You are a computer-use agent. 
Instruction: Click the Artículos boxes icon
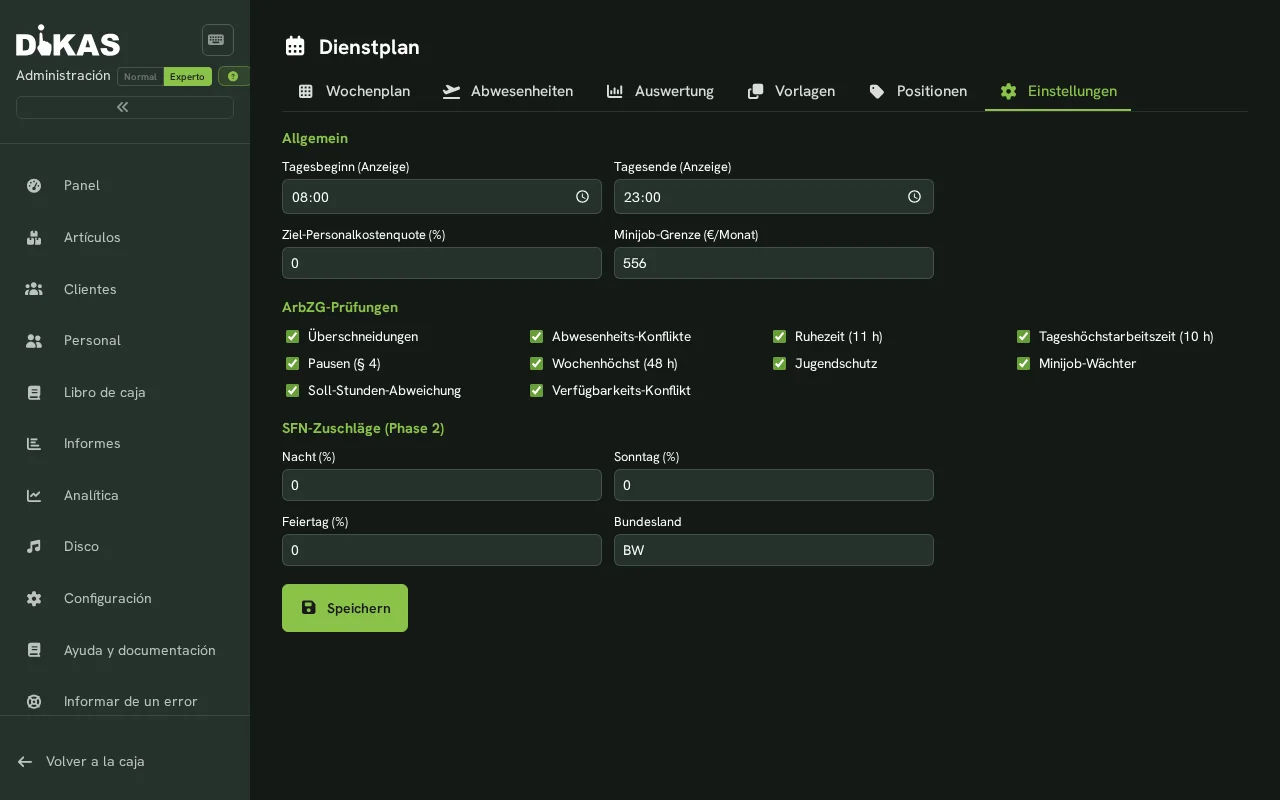(x=34, y=237)
